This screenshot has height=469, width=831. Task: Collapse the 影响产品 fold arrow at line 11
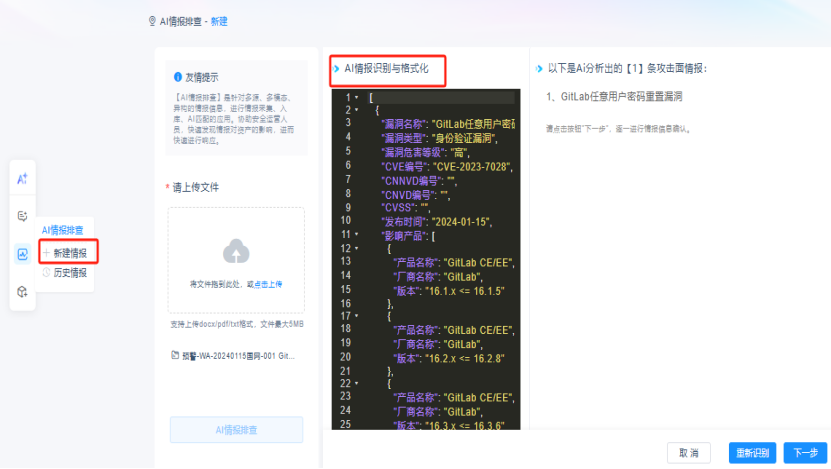tap(357, 234)
